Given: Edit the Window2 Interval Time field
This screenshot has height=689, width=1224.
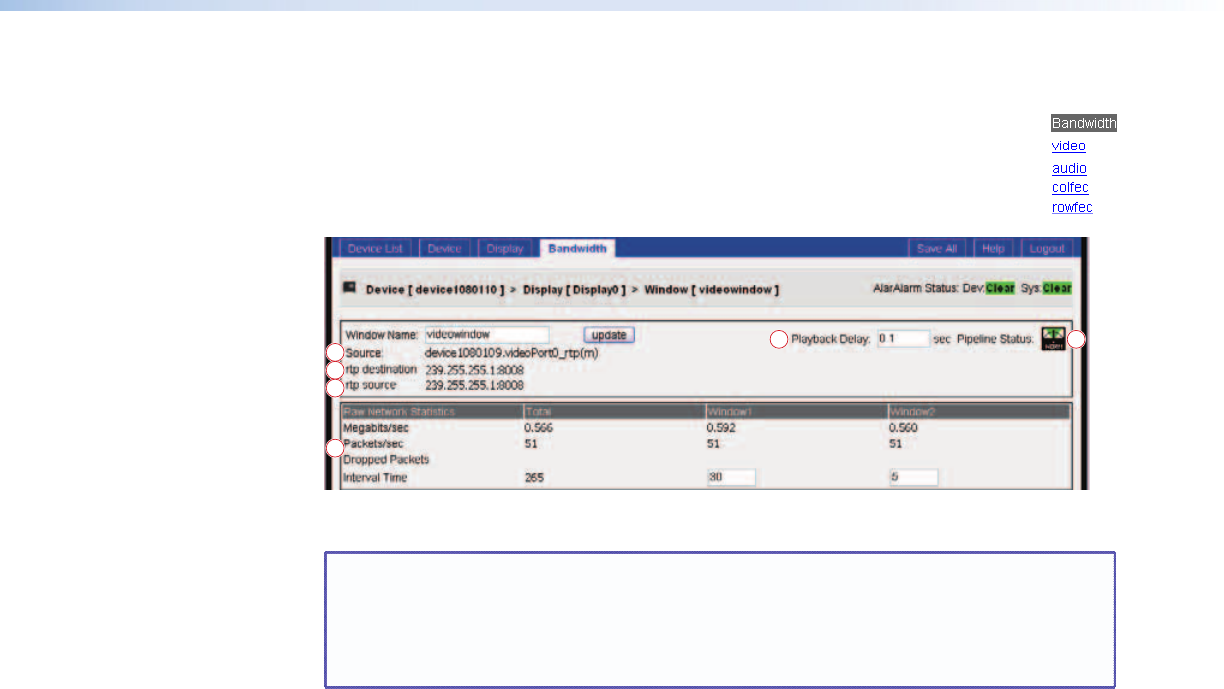Looking at the screenshot, I should coord(912,478).
